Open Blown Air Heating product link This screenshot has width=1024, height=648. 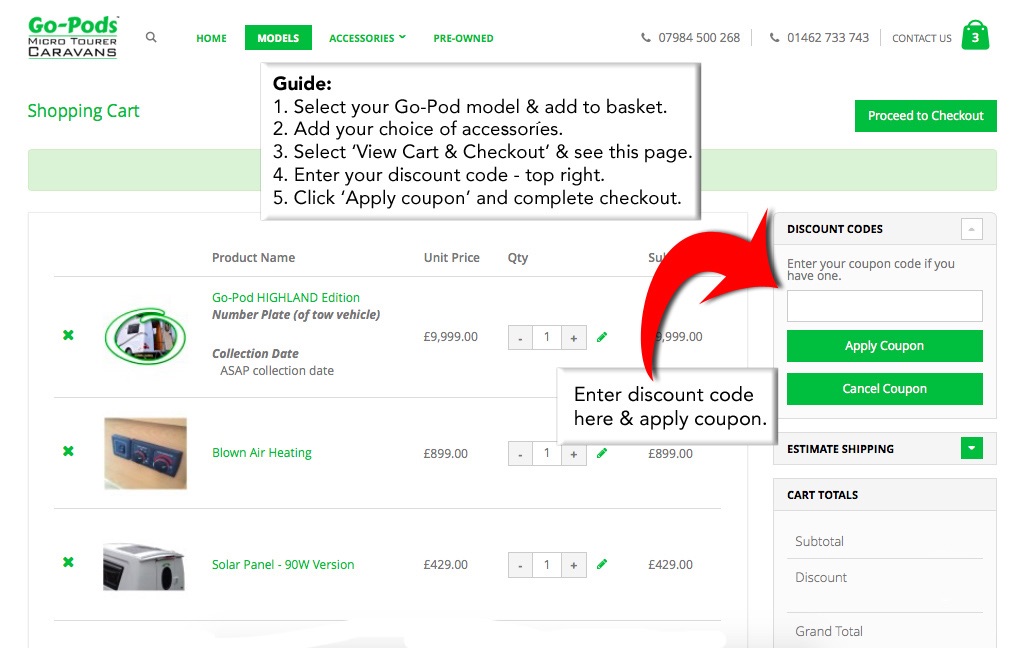[x=261, y=453]
